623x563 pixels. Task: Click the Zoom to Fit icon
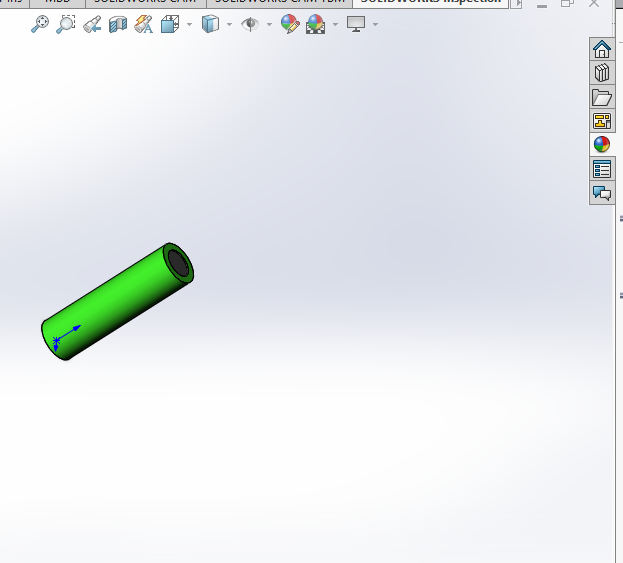(x=40, y=24)
